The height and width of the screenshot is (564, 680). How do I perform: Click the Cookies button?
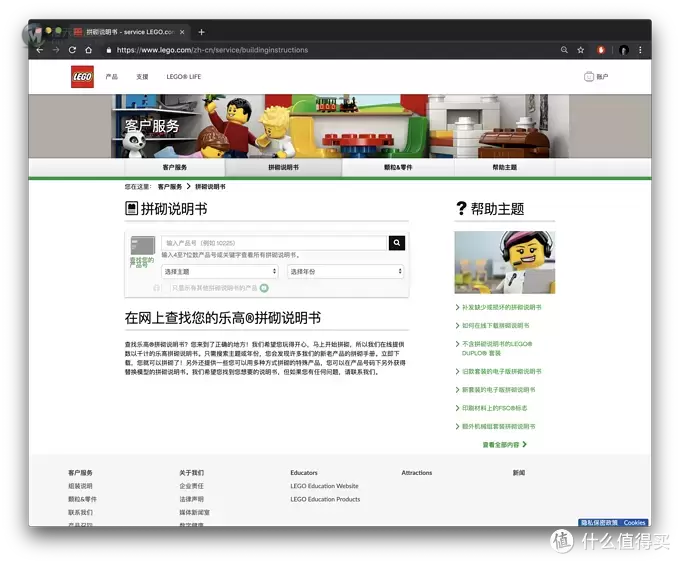pyautogui.click(x=634, y=522)
